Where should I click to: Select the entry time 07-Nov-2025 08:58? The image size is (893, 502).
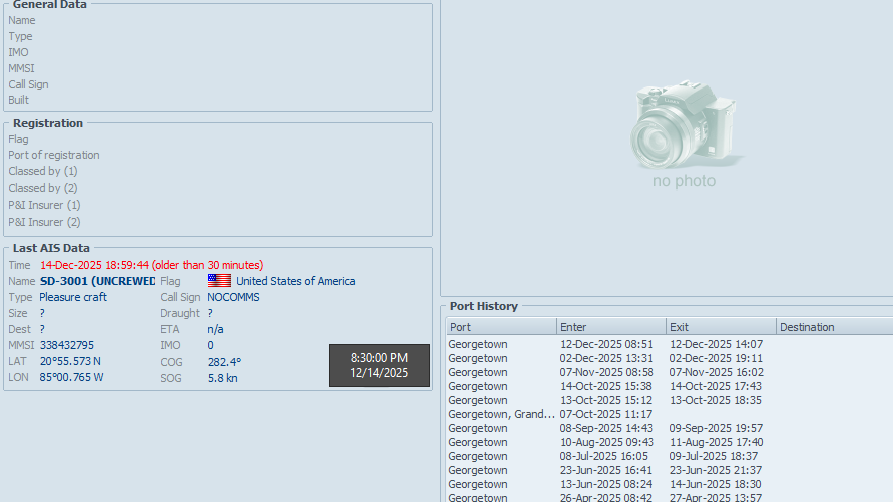pos(606,372)
